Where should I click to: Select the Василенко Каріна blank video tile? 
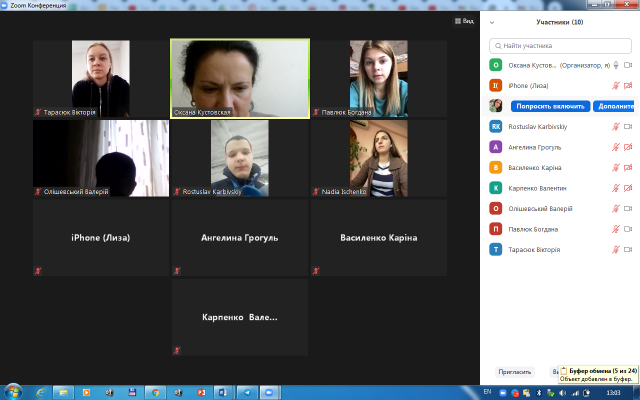379,238
